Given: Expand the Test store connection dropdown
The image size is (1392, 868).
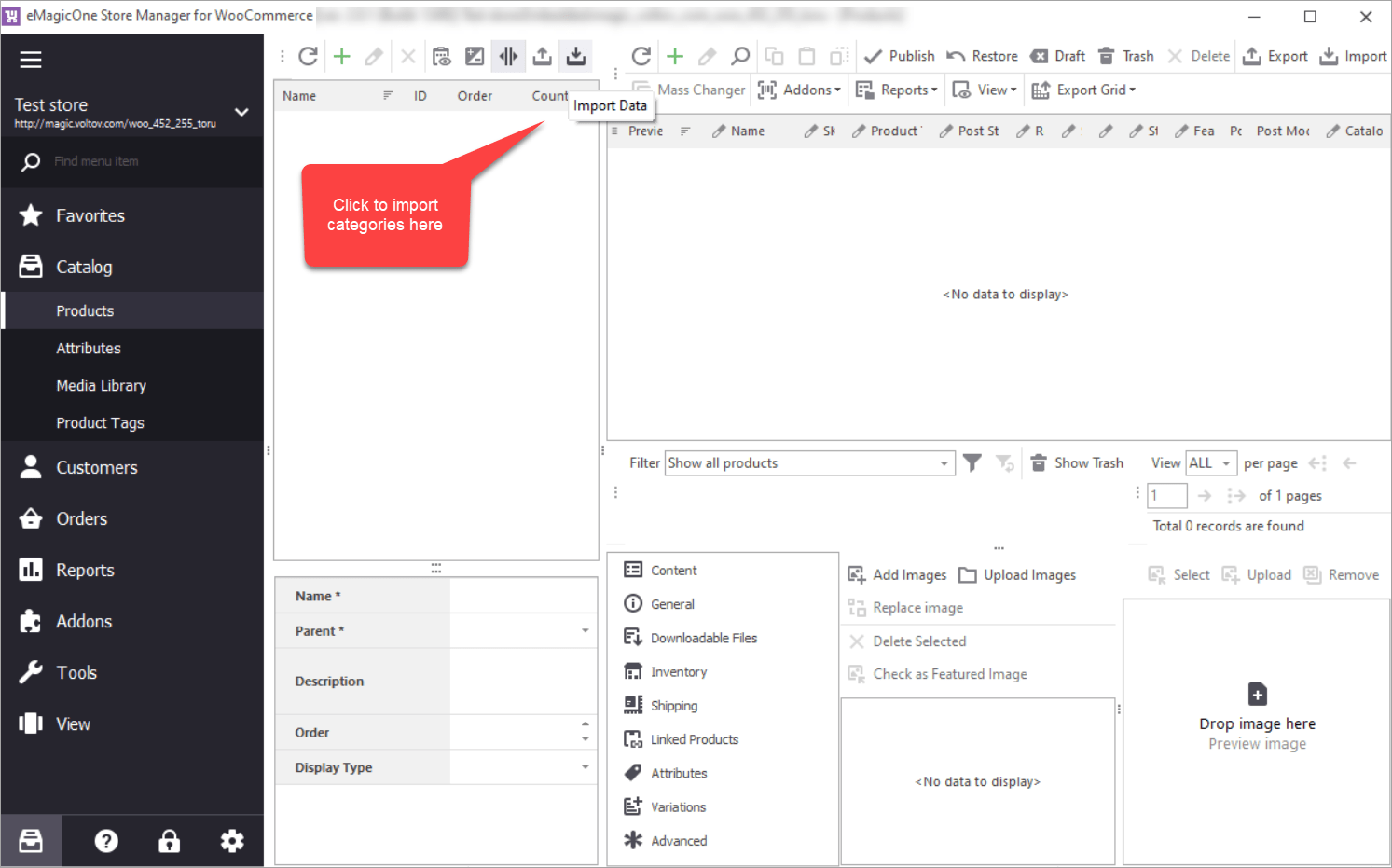Looking at the screenshot, I should tap(241, 112).
